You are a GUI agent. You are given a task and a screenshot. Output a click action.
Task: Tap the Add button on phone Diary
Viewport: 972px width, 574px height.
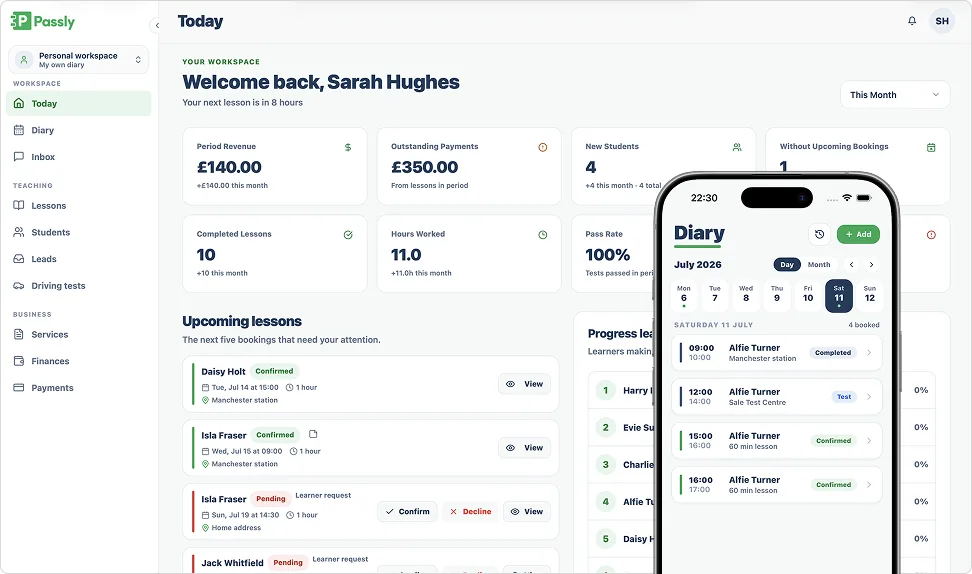tap(859, 234)
